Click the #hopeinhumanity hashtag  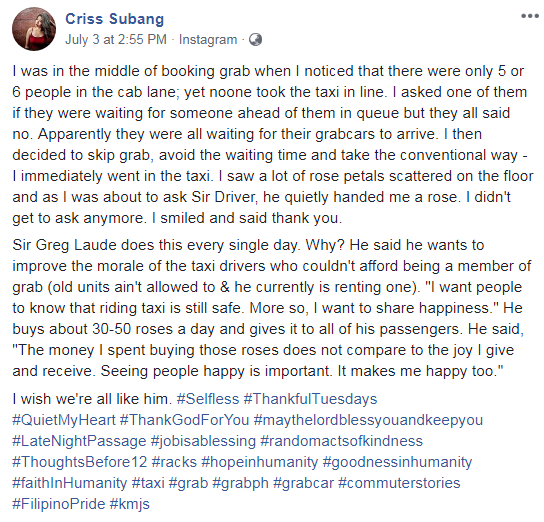tap(260, 462)
